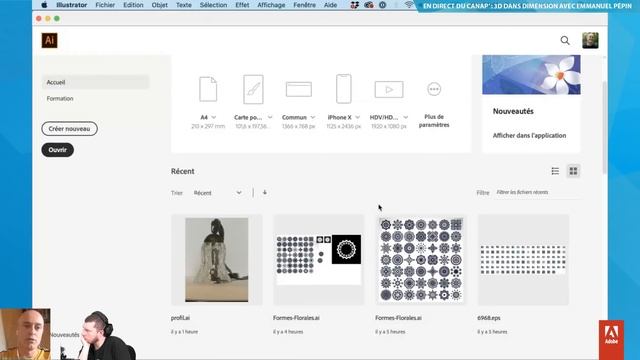This screenshot has height=360, width=640.
Task: Open Formes-Florales.ai thumbnail from 5 hours ago
Action: [x=421, y=260]
